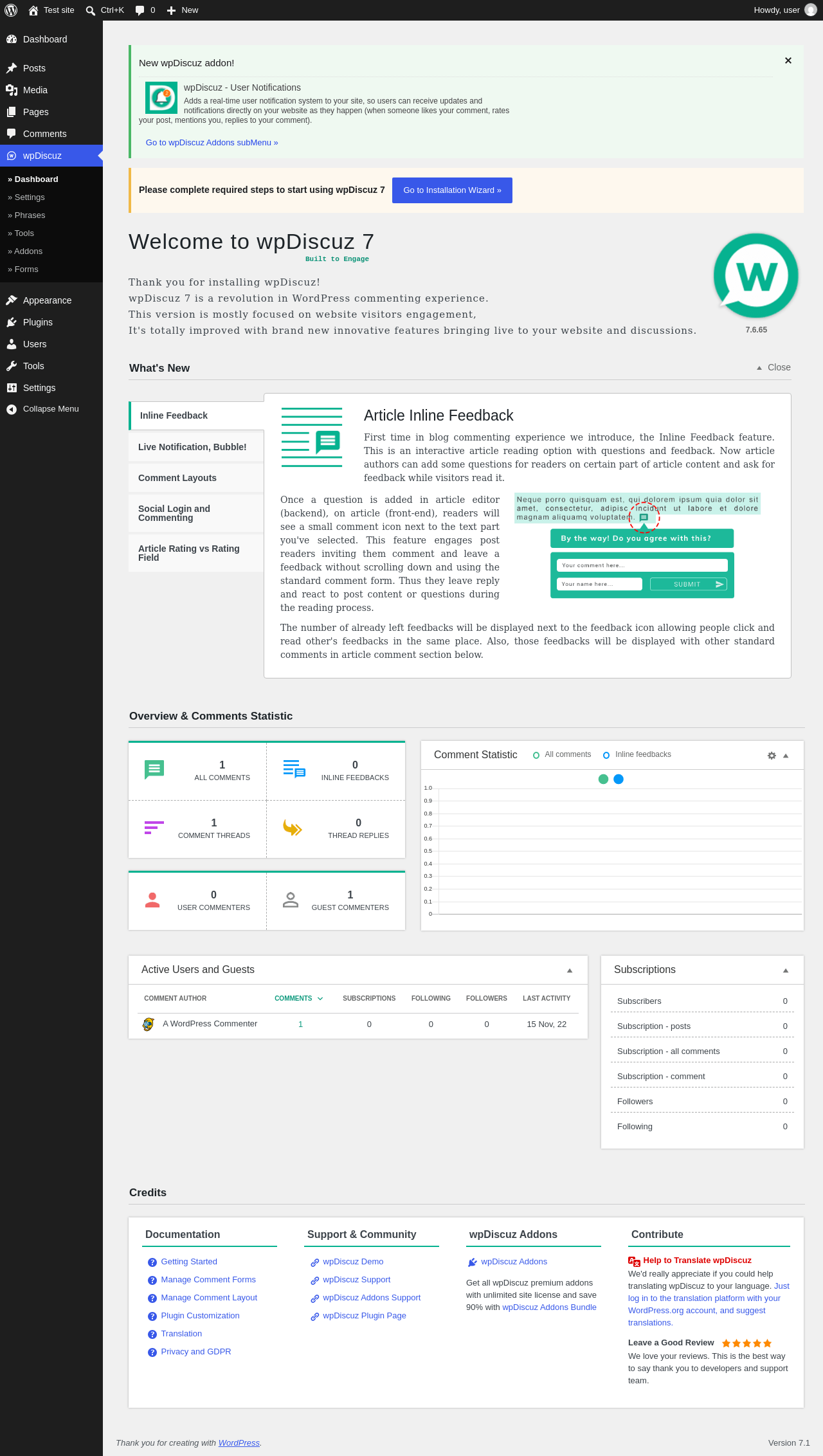Collapse the Comment Statistic panel
Screen dimensions: 823x1456
pyautogui.click(x=786, y=756)
